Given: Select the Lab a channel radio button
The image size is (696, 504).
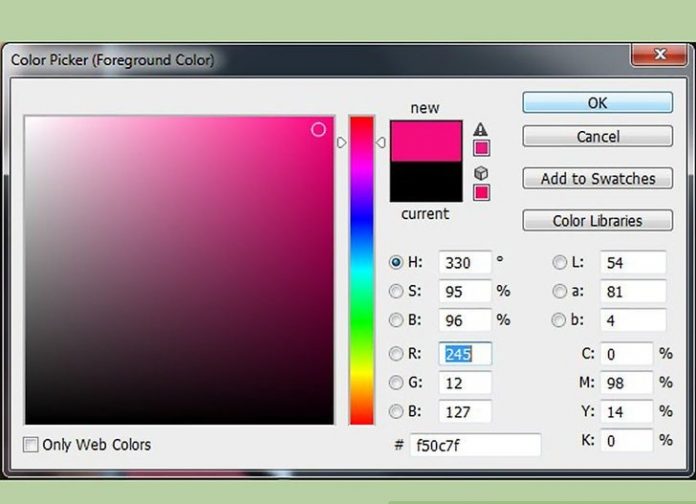Looking at the screenshot, I should pyautogui.click(x=559, y=291).
